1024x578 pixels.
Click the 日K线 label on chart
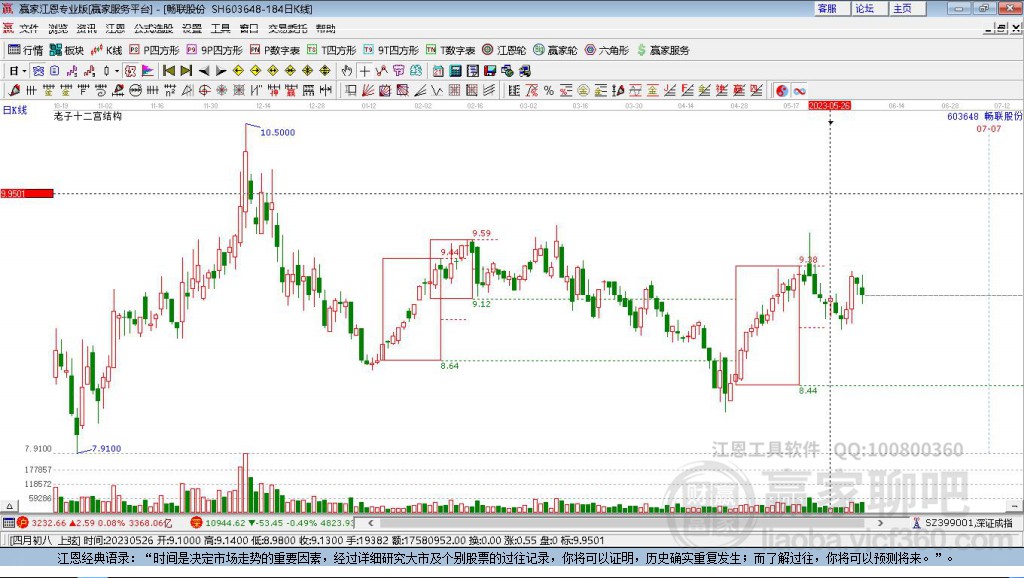(x=15, y=110)
